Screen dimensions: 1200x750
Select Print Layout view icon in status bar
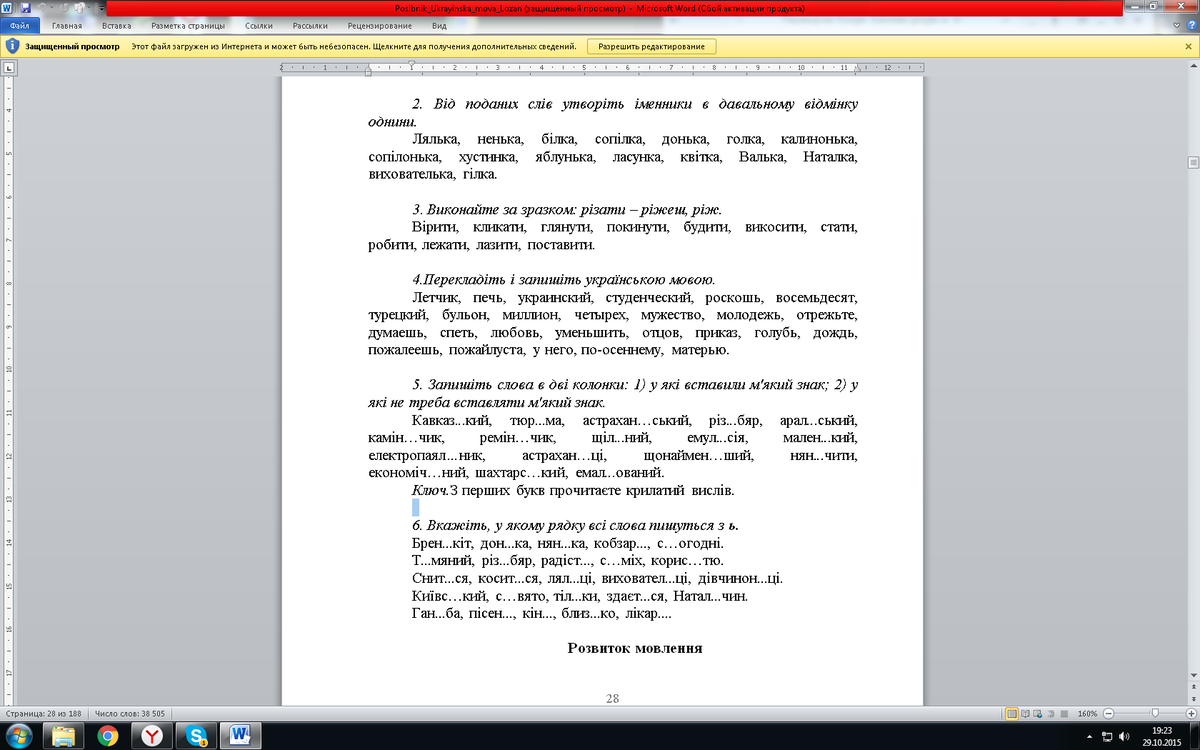tap(1012, 713)
